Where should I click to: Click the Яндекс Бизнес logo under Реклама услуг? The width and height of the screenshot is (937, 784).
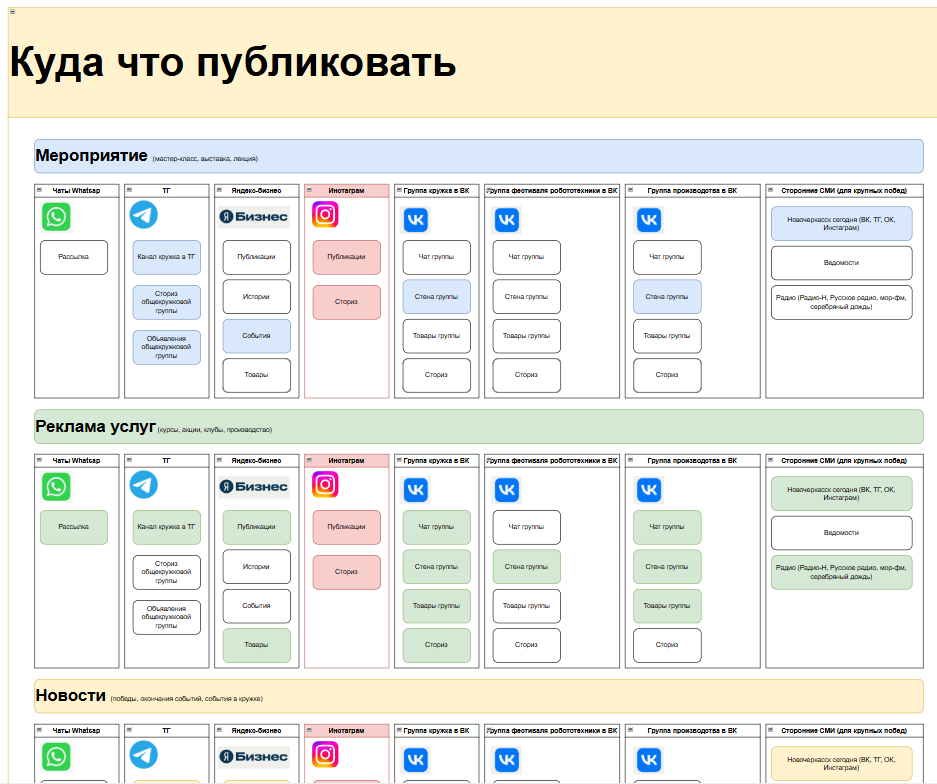coord(253,485)
